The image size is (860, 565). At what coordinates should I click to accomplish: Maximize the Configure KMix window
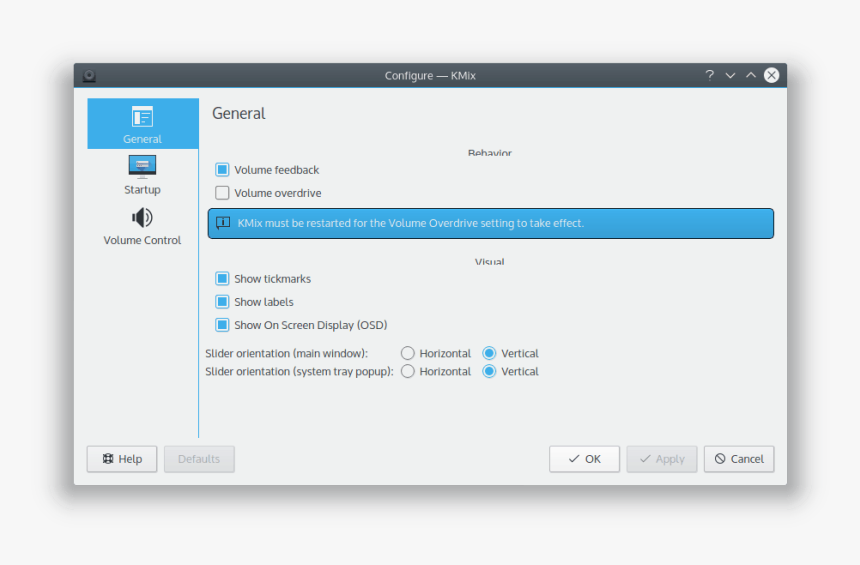[751, 75]
